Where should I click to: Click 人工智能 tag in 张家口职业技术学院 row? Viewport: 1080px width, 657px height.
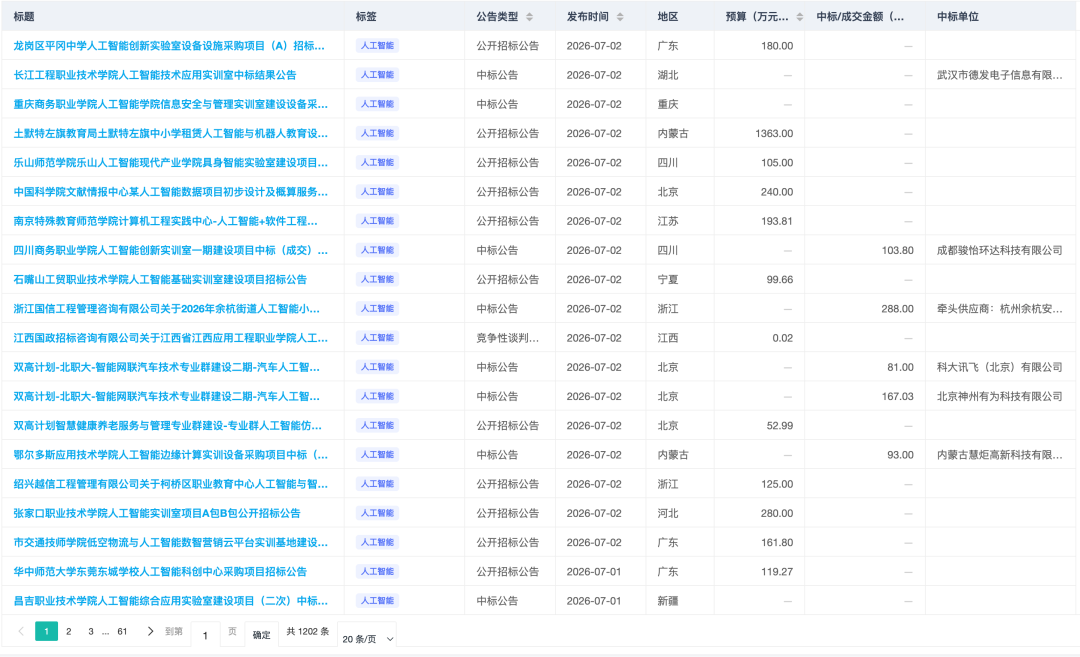[x=377, y=513]
